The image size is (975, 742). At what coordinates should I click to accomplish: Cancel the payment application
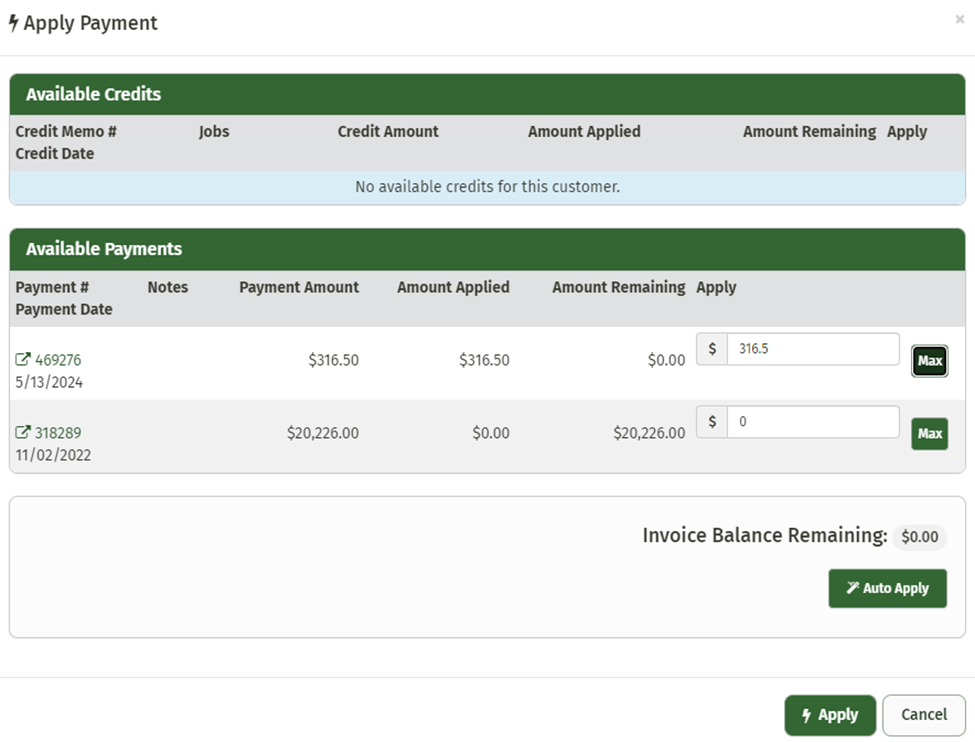click(923, 715)
